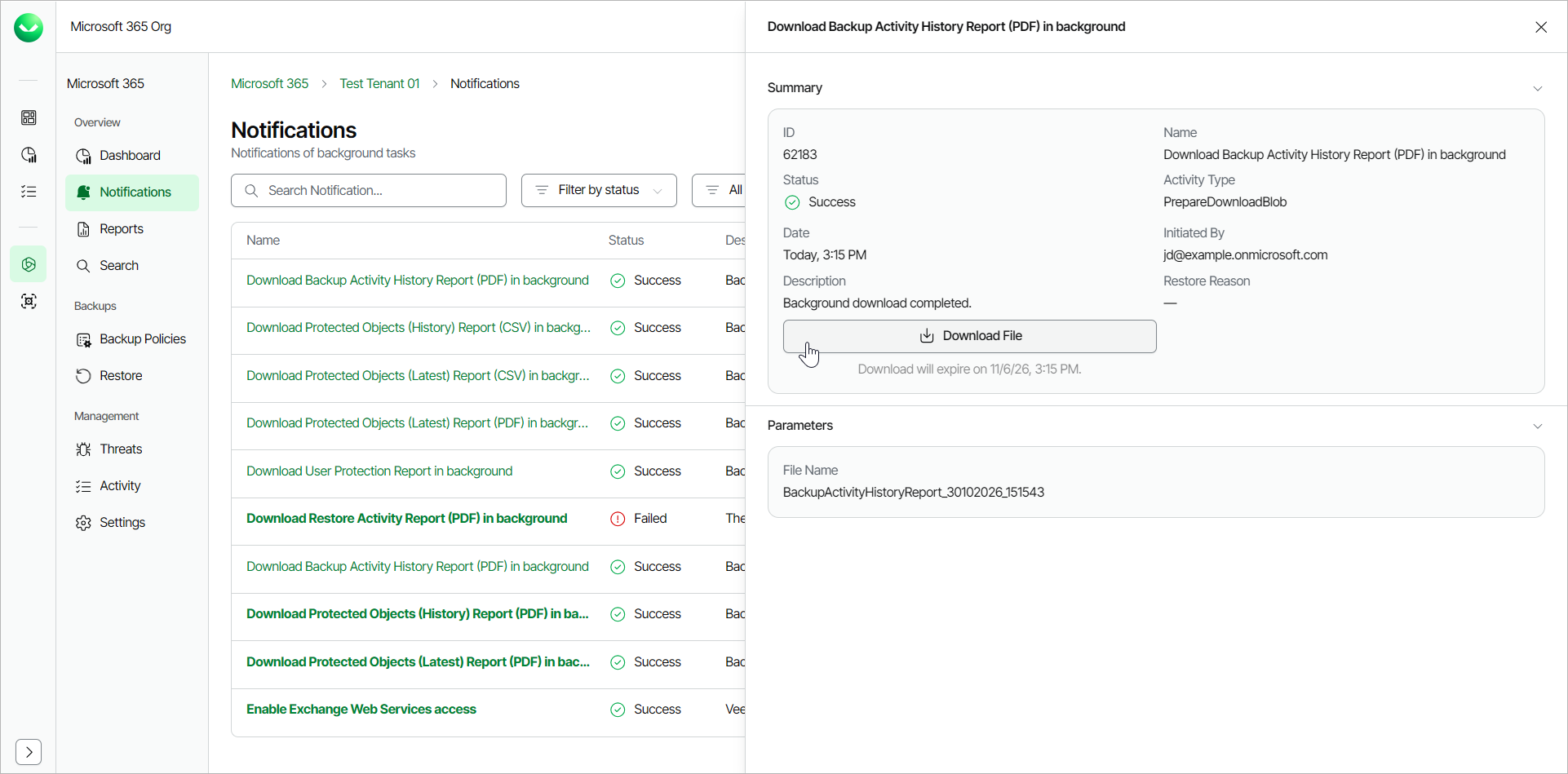Select the highlighted Microsoft 365 rail icon
The image size is (1568, 774).
pyautogui.click(x=29, y=264)
